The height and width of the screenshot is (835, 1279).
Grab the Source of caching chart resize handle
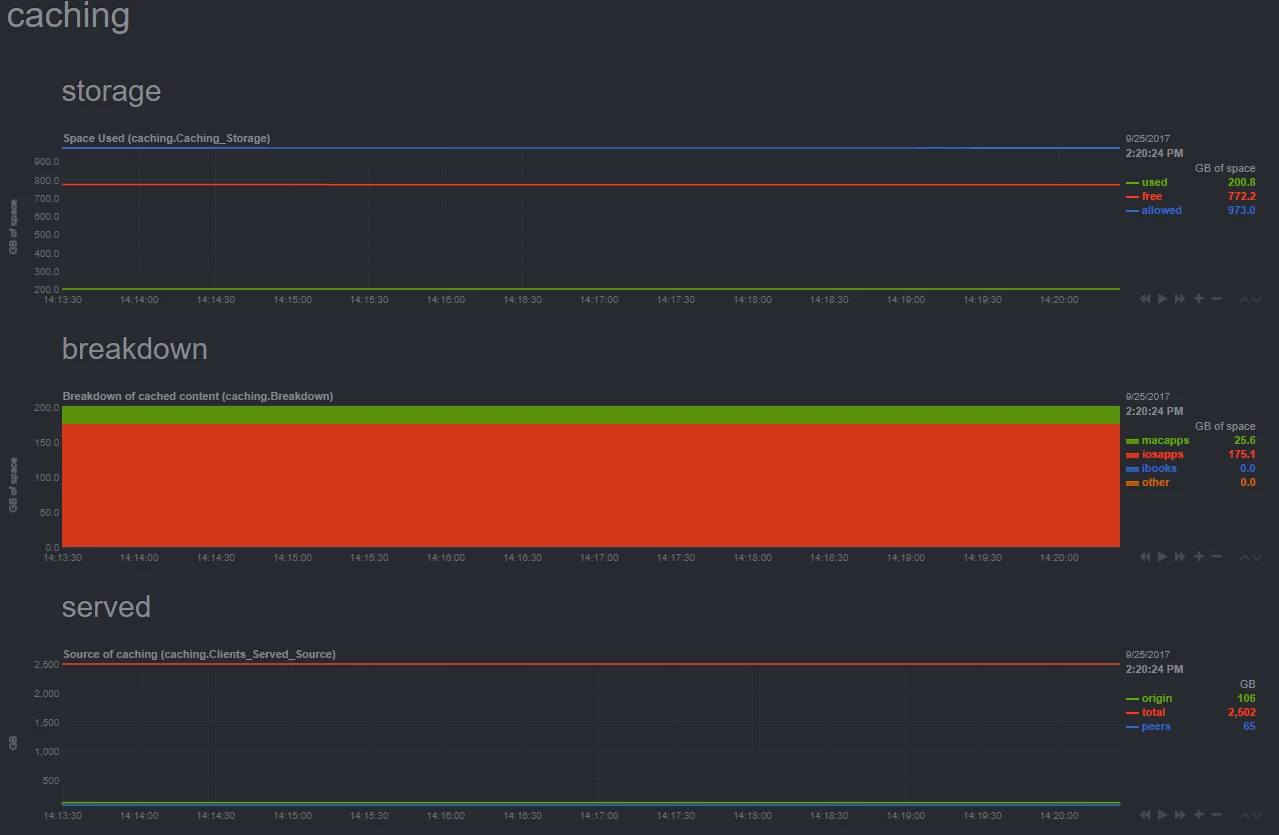point(1251,816)
